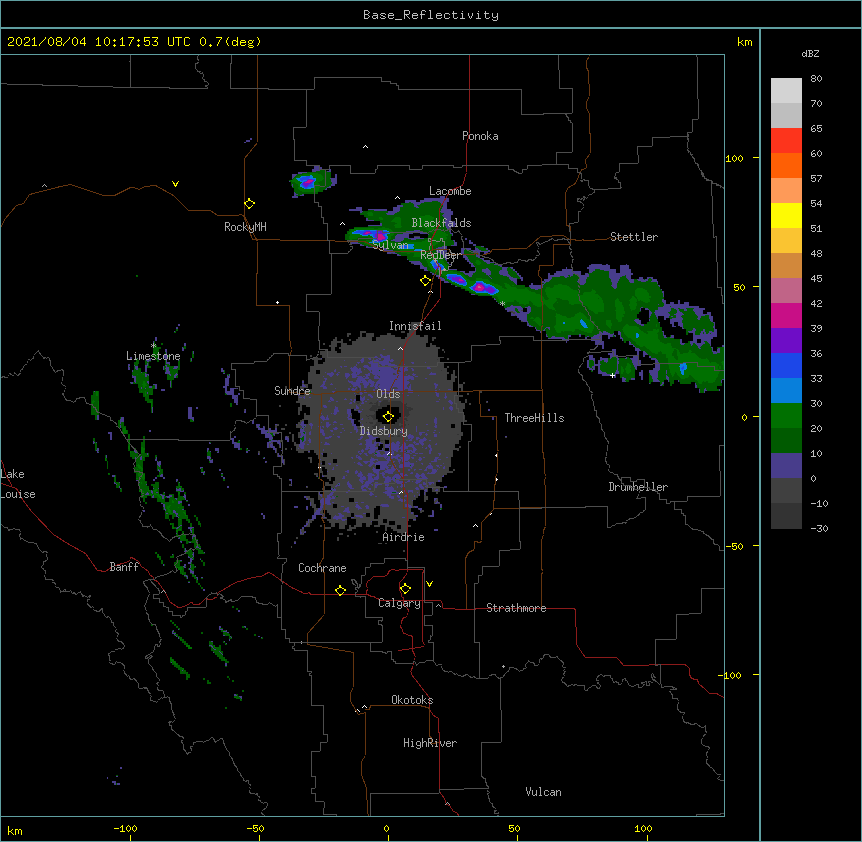862x842 pixels.
Task: Click the Base_Reflectivity title text
Action: [431, 15]
